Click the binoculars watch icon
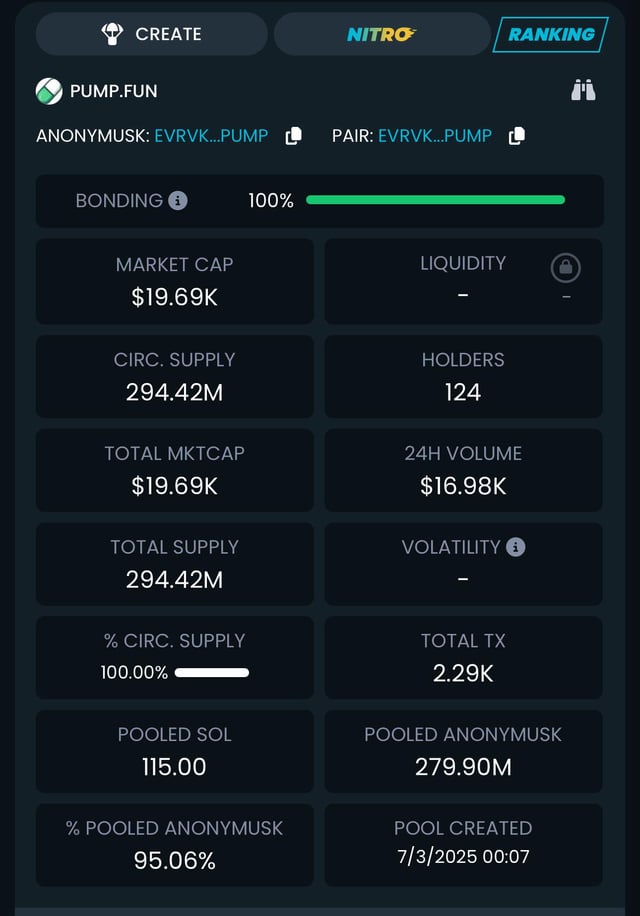 click(x=584, y=91)
